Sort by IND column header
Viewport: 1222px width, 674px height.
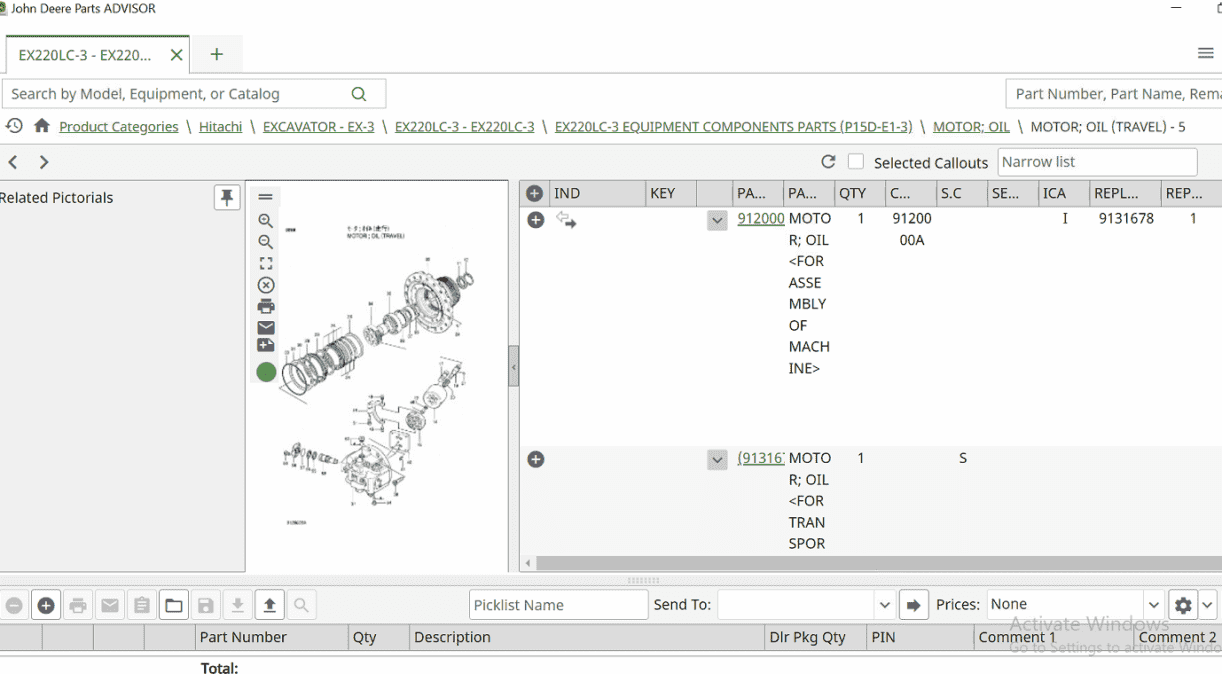click(597, 193)
